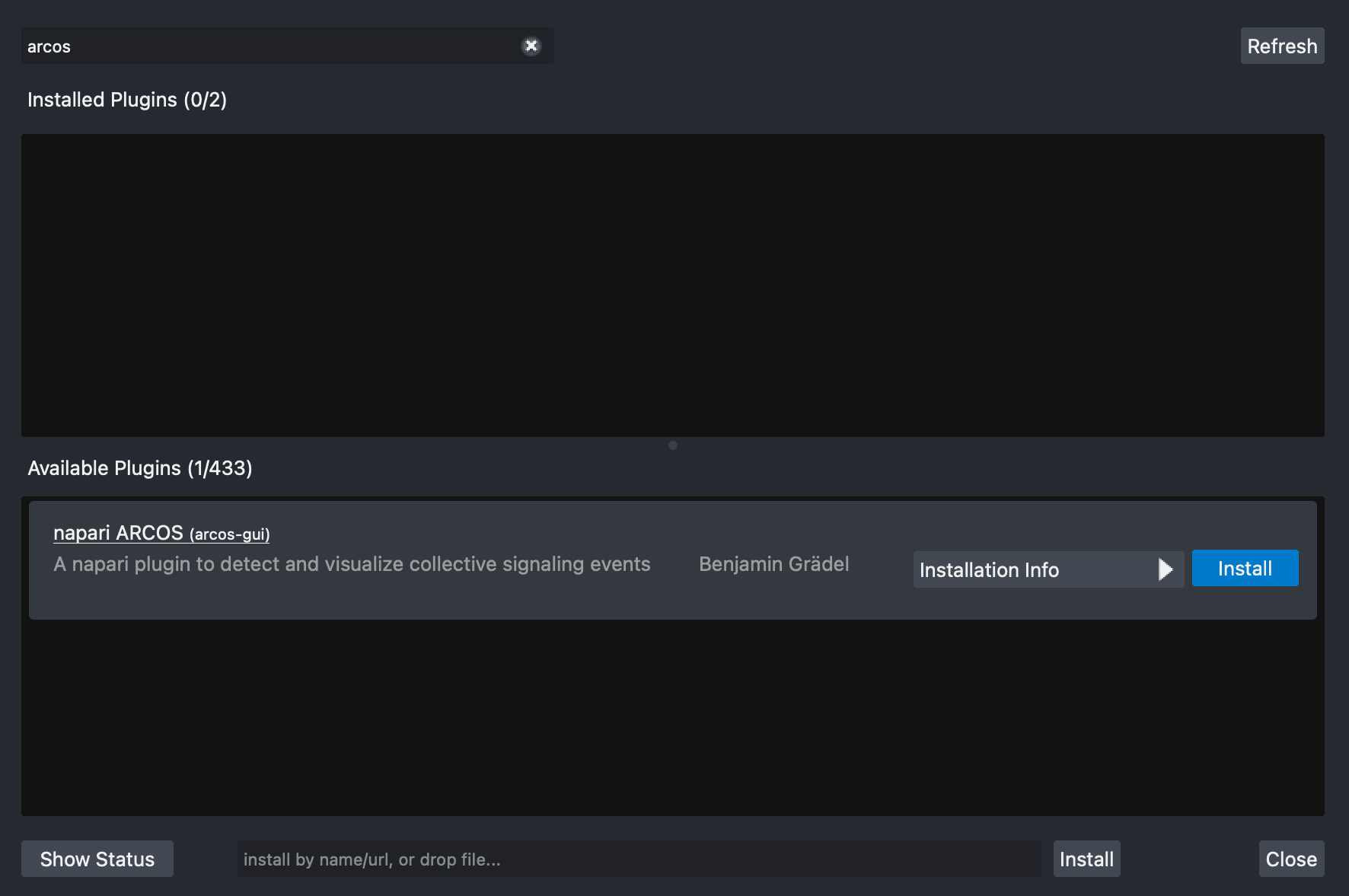Install the napari ARCOS plugin
This screenshot has height=896, width=1349.
point(1245,567)
